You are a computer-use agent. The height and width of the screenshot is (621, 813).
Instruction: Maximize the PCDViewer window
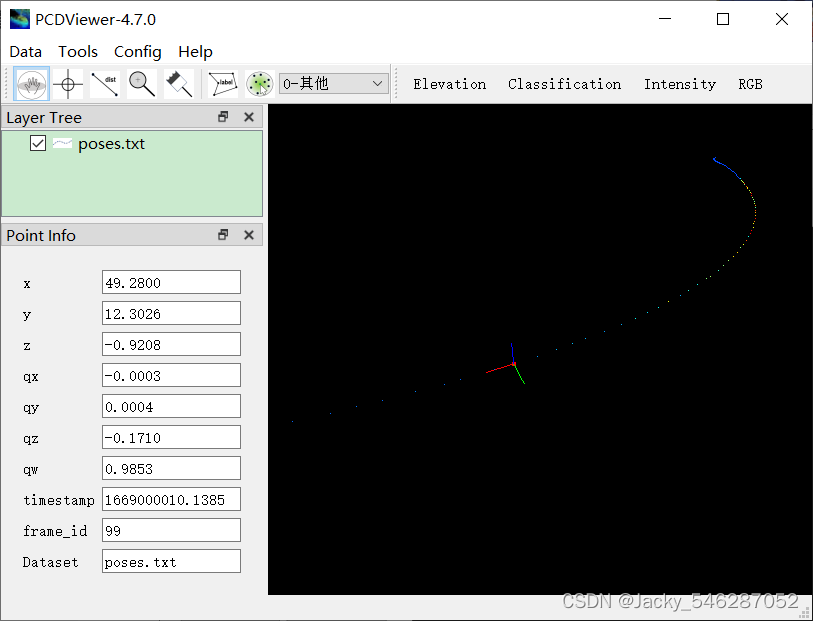tap(723, 19)
